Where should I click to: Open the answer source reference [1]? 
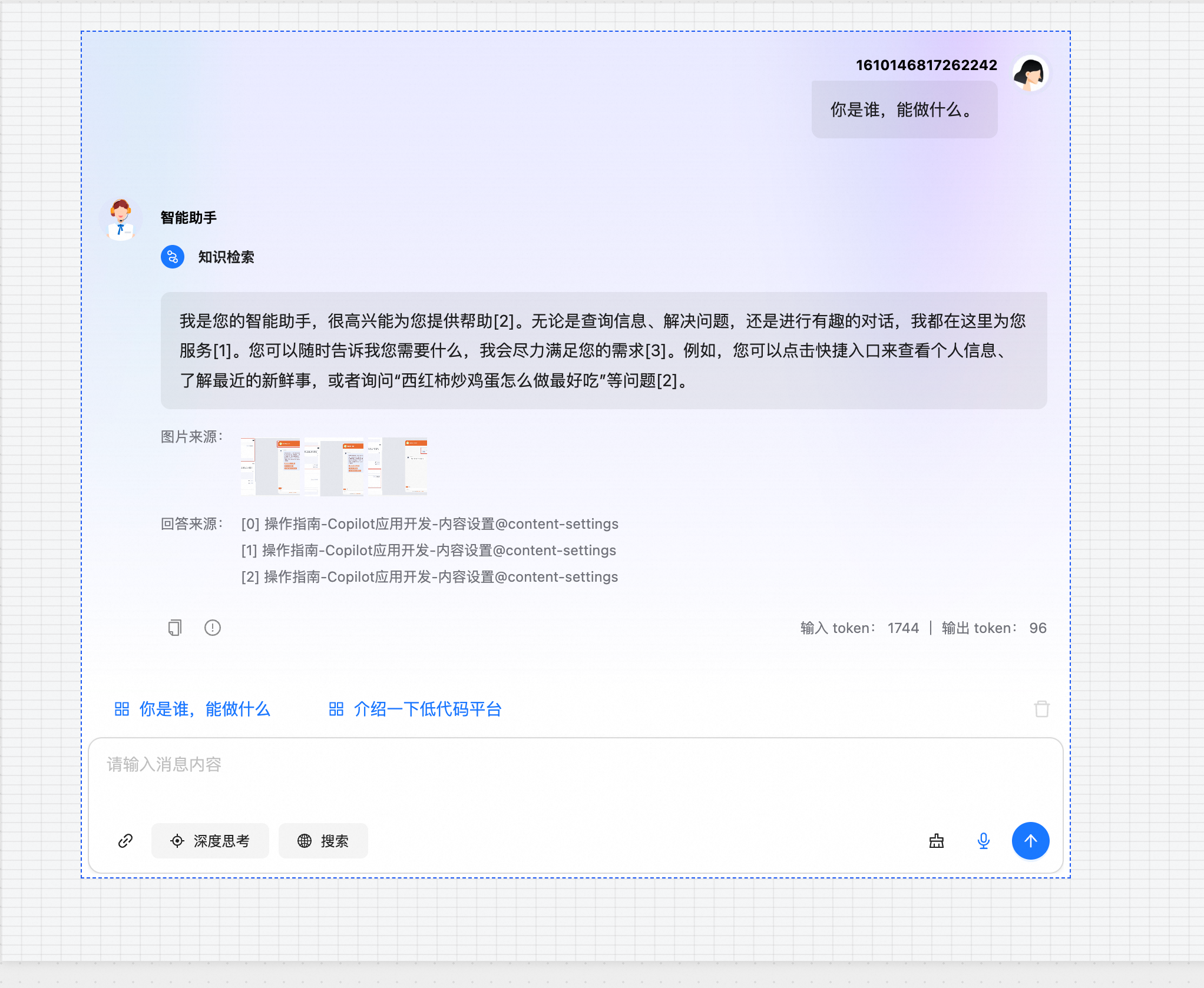click(x=428, y=551)
